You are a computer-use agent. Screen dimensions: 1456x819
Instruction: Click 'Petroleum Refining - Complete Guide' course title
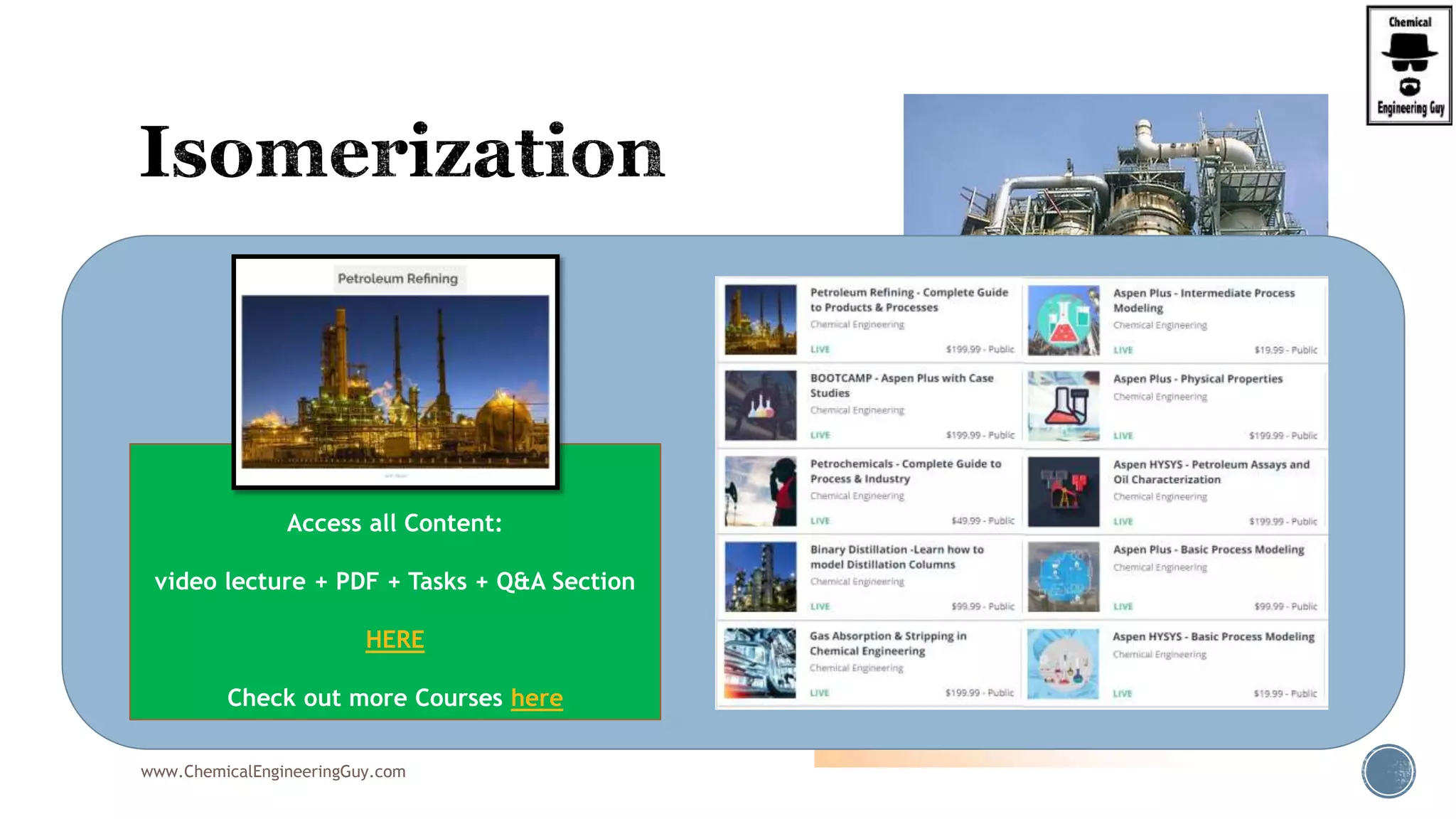click(x=909, y=299)
